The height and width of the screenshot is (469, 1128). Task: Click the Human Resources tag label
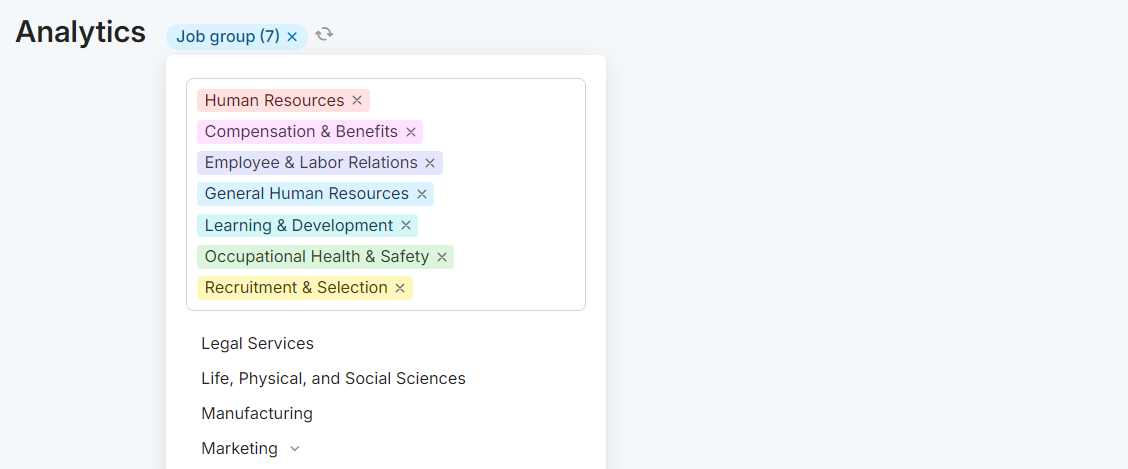click(x=274, y=101)
